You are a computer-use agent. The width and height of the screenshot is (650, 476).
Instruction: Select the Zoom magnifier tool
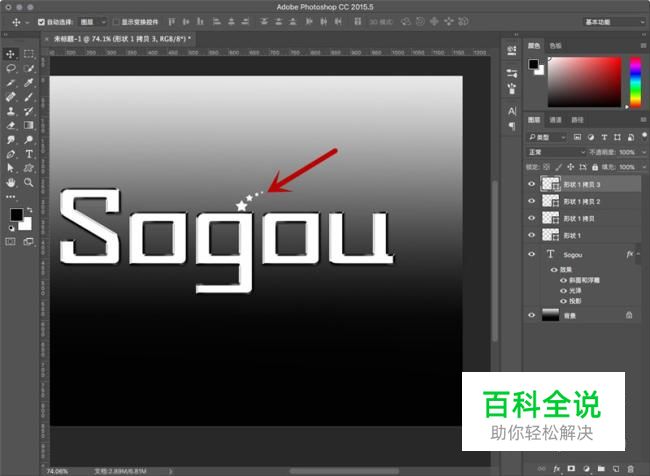click(29, 182)
